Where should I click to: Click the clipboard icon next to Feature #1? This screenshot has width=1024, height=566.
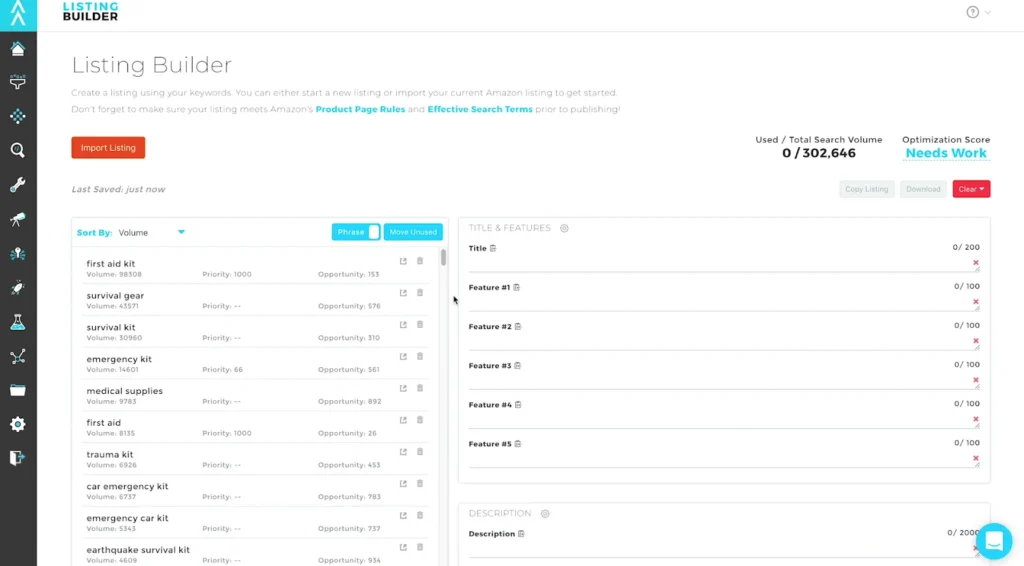point(517,287)
